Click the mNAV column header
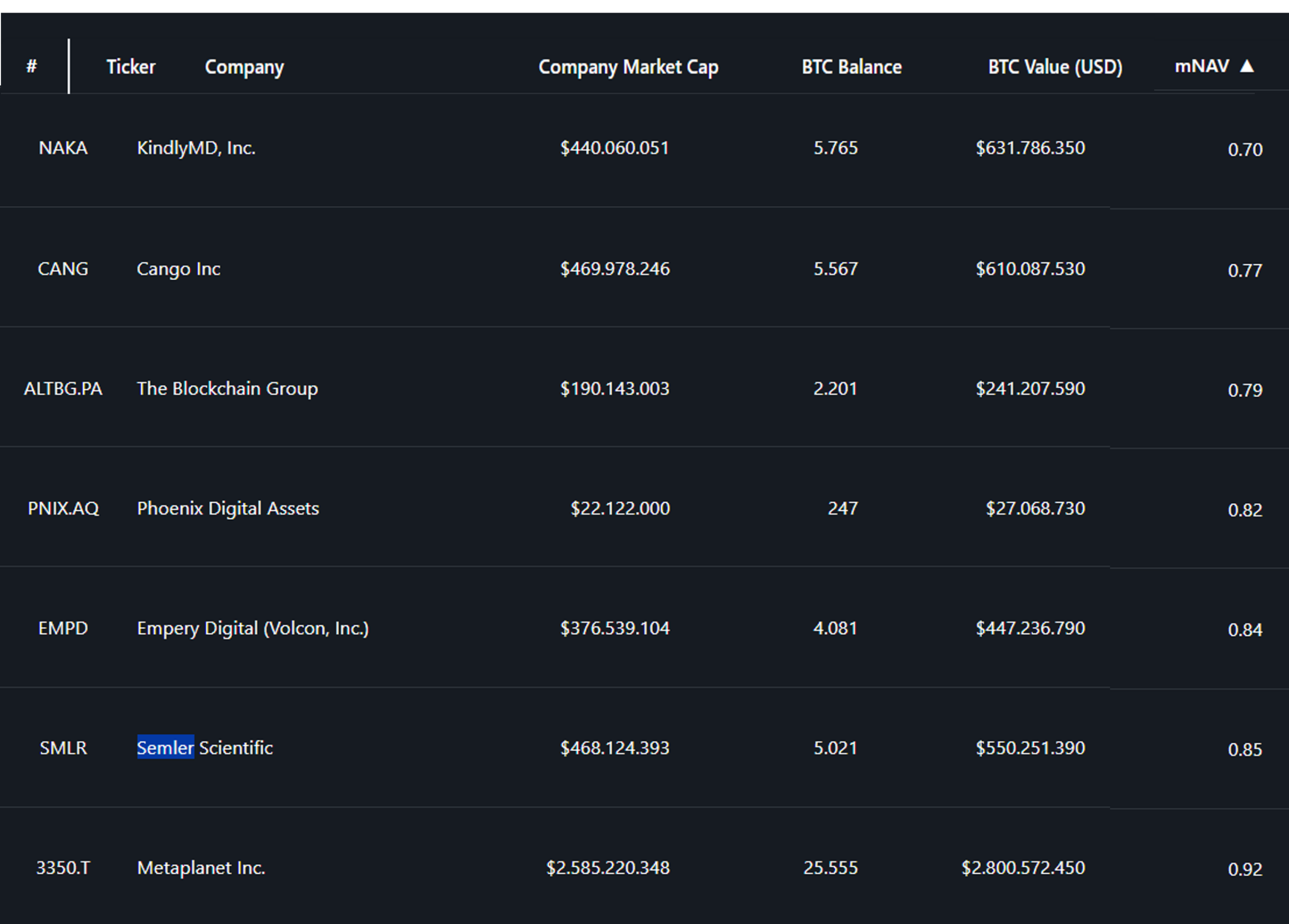The height and width of the screenshot is (924, 1289). pyautogui.click(x=1201, y=66)
